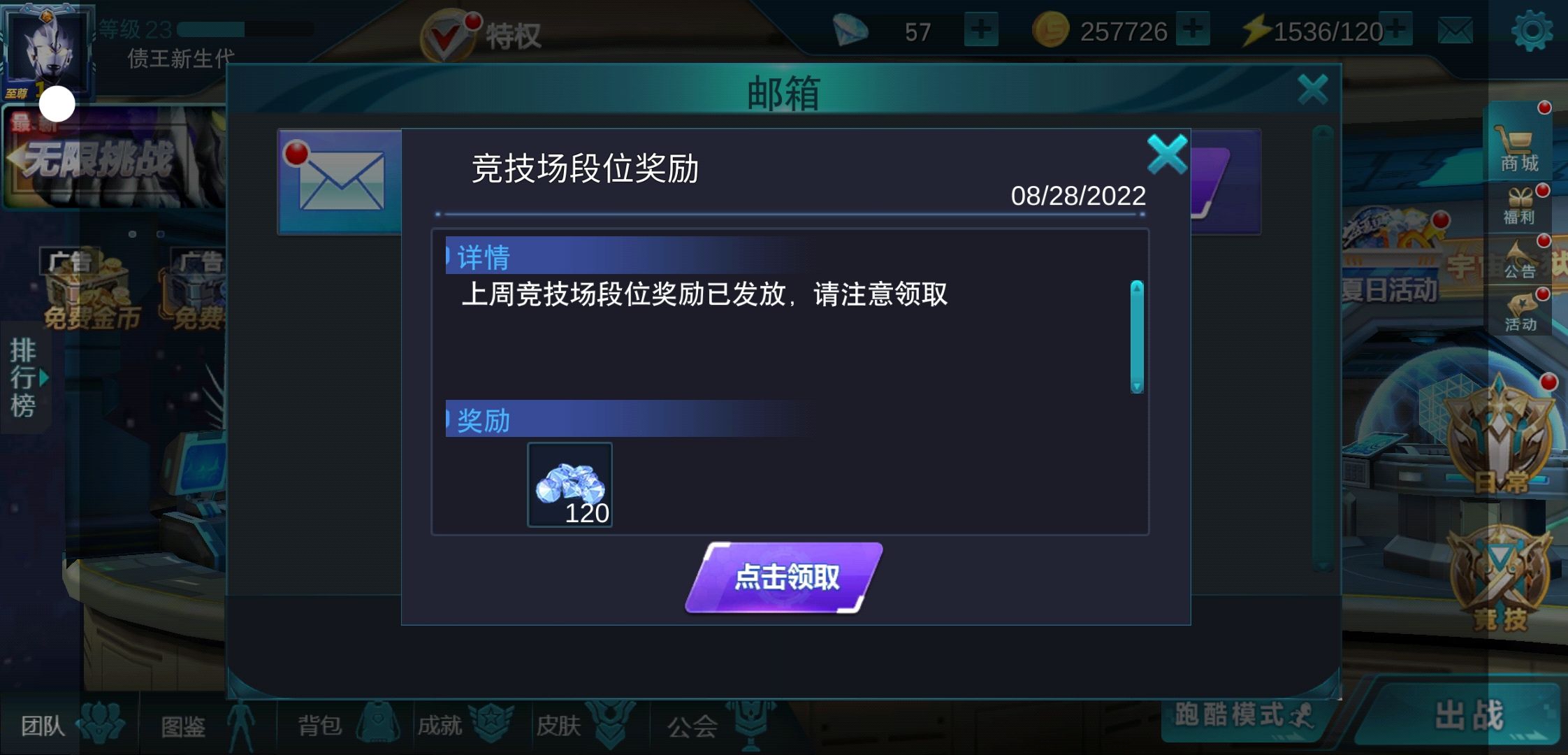Add diamonds with the plus button

980,30
